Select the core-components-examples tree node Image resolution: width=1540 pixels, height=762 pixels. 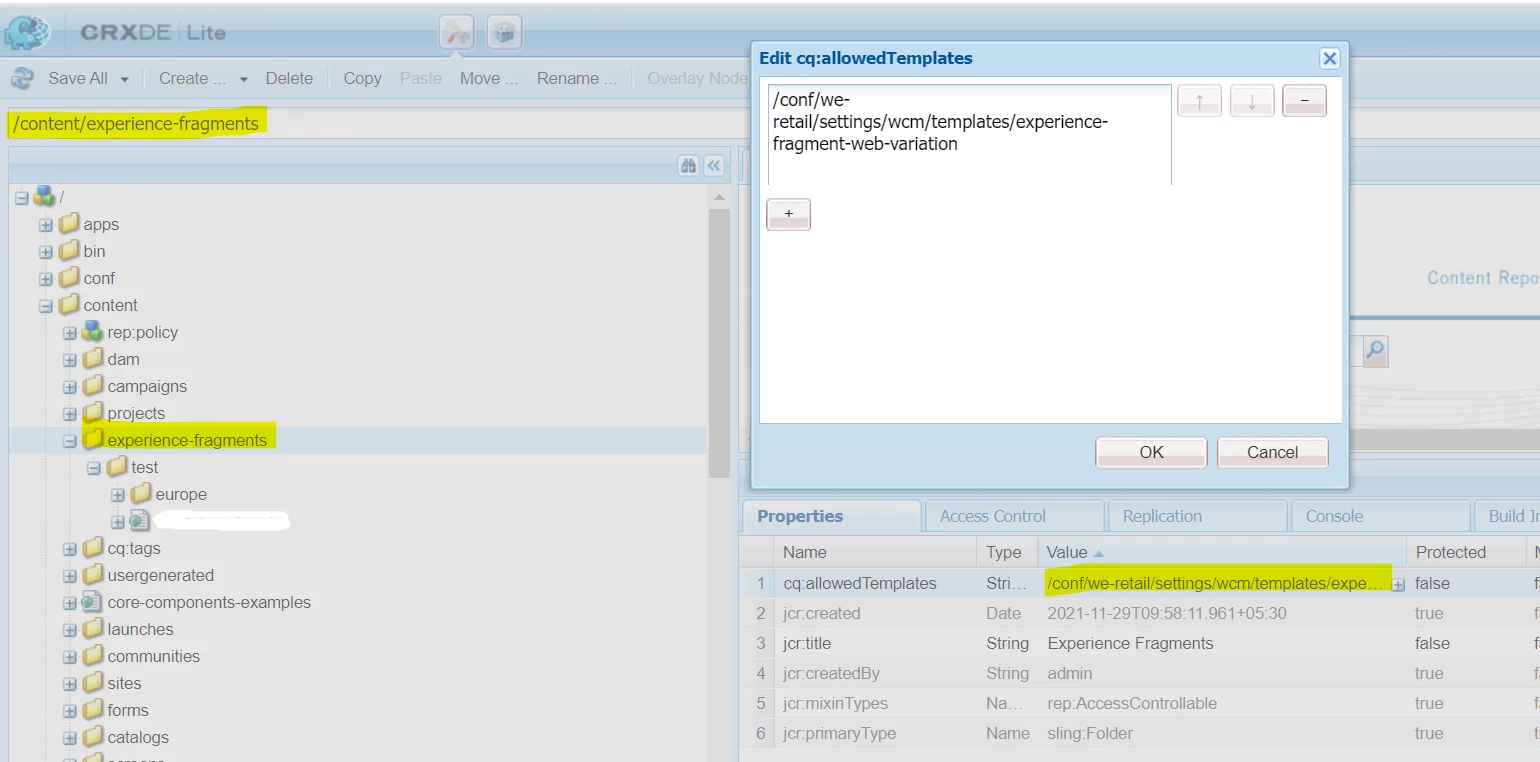[209, 602]
